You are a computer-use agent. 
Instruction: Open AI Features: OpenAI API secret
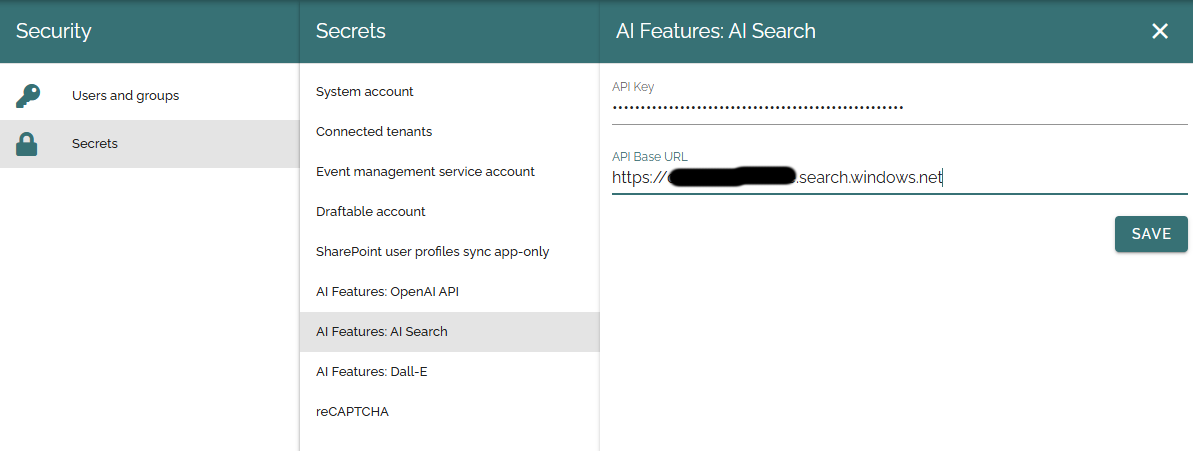point(450,292)
